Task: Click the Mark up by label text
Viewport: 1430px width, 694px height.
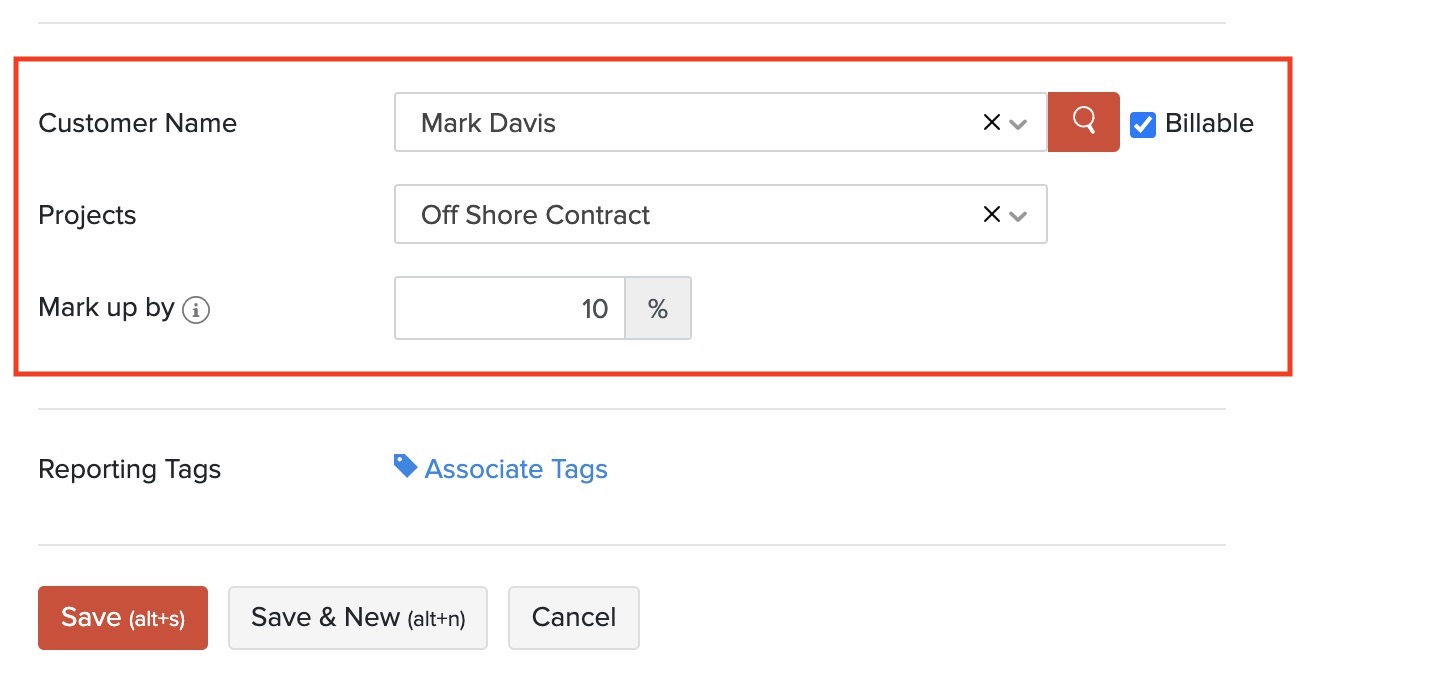Action: pyautogui.click(x=106, y=308)
